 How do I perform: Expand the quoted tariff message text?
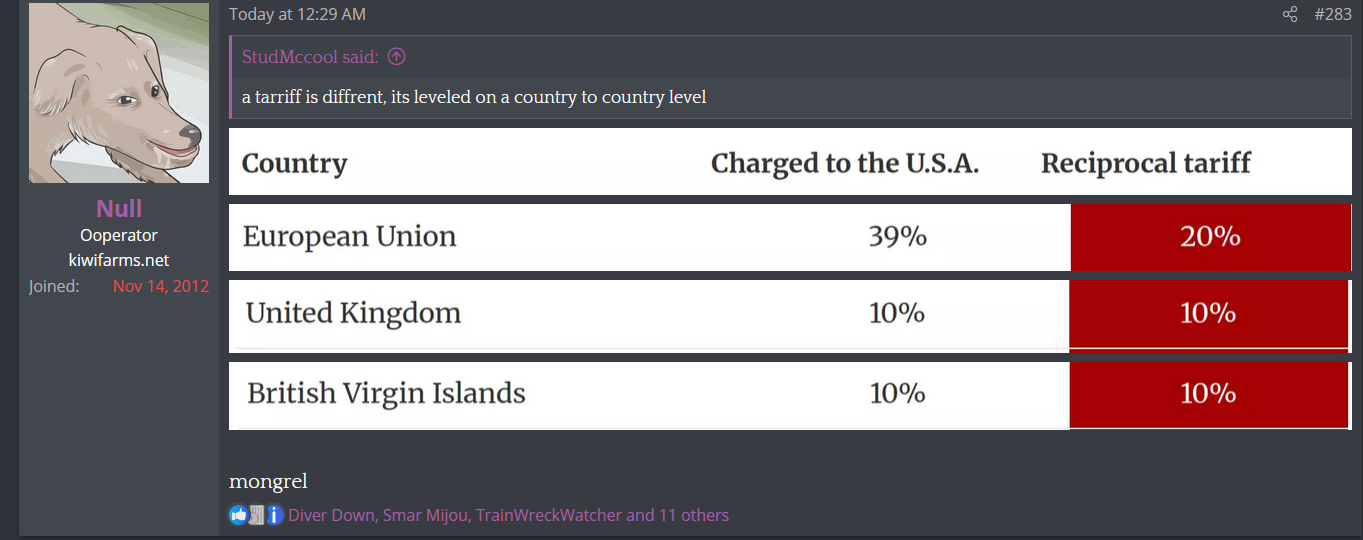pyautogui.click(x=474, y=97)
